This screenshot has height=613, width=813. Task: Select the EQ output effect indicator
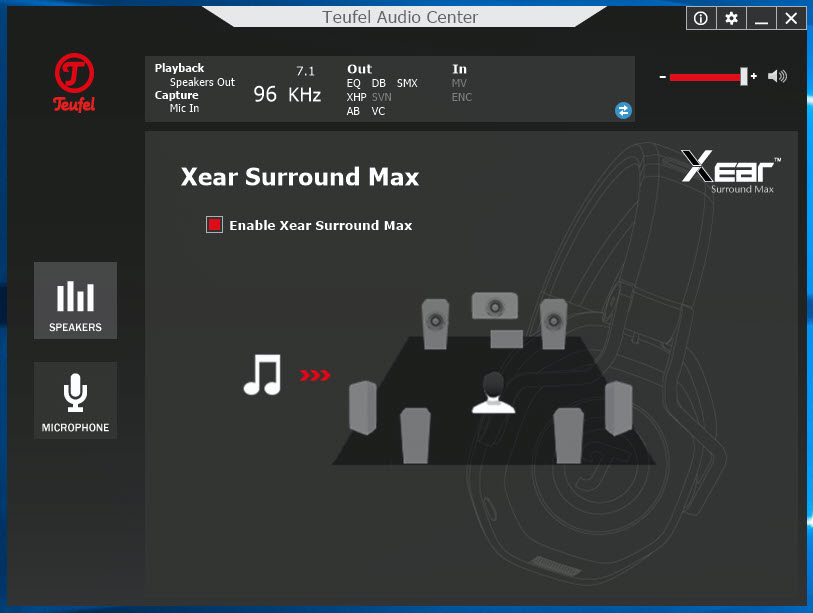tap(354, 83)
